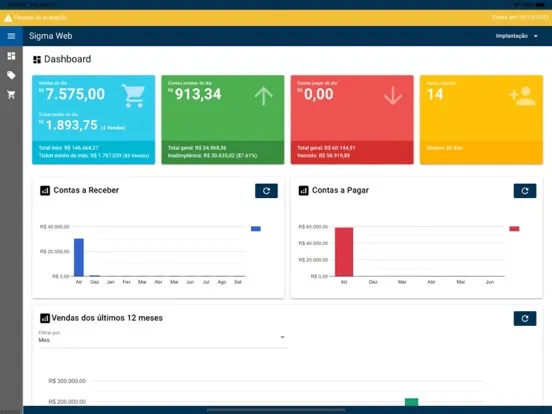
Task: Click the Contas a Receber heading
Action: [86, 190]
